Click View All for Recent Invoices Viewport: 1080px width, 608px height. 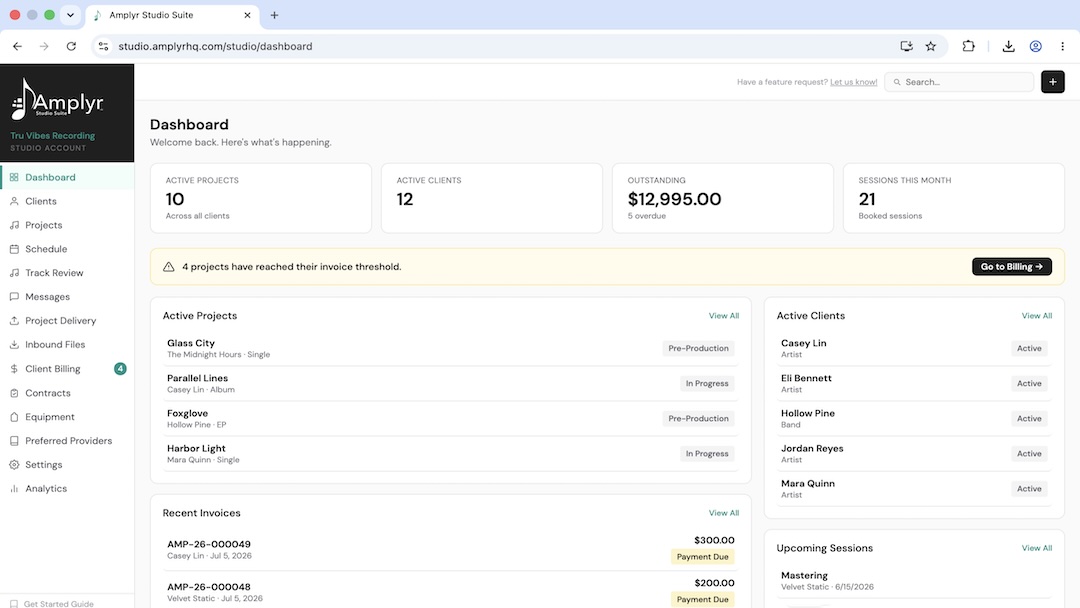[x=723, y=513]
